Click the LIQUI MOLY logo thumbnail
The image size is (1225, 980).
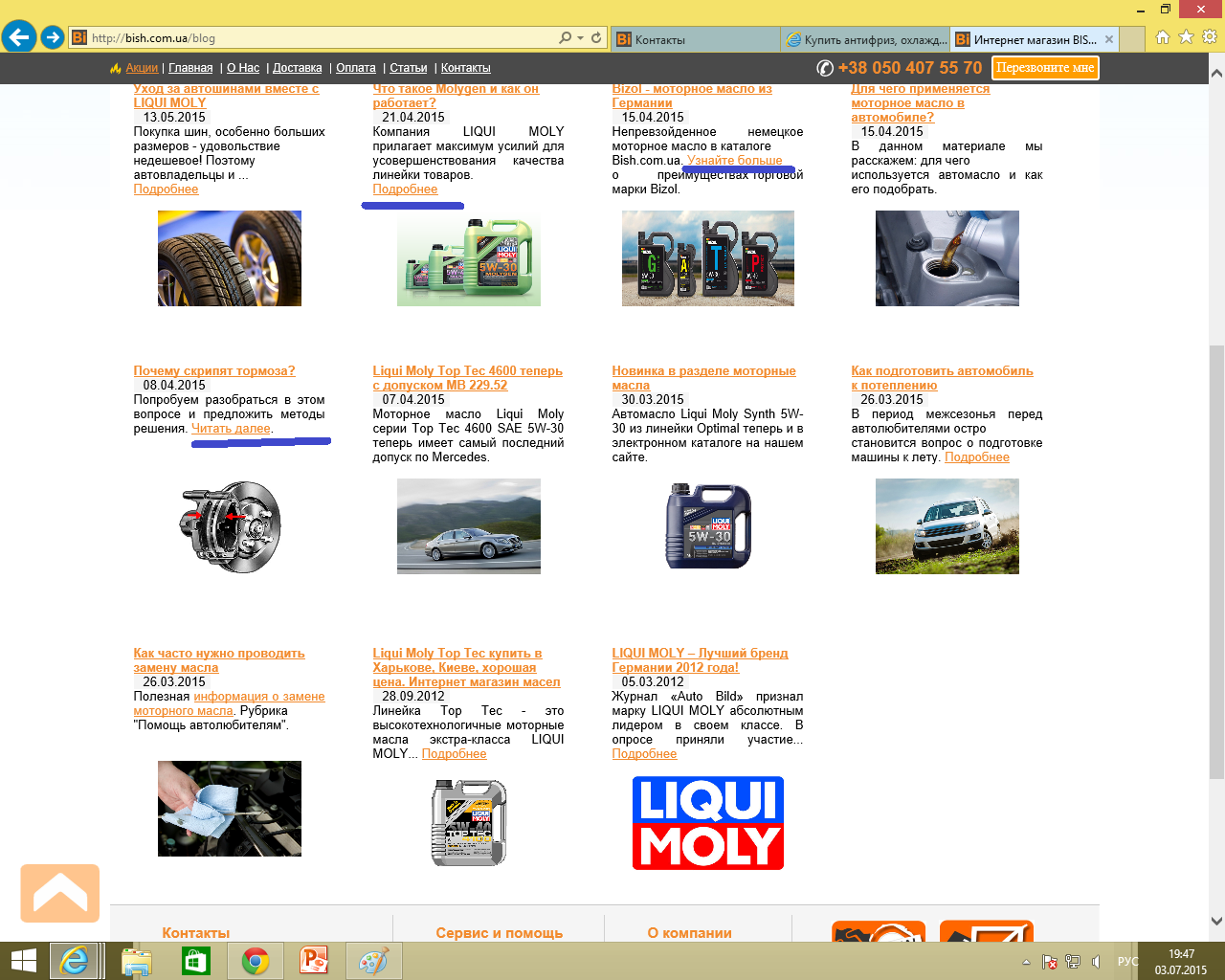coord(707,823)
